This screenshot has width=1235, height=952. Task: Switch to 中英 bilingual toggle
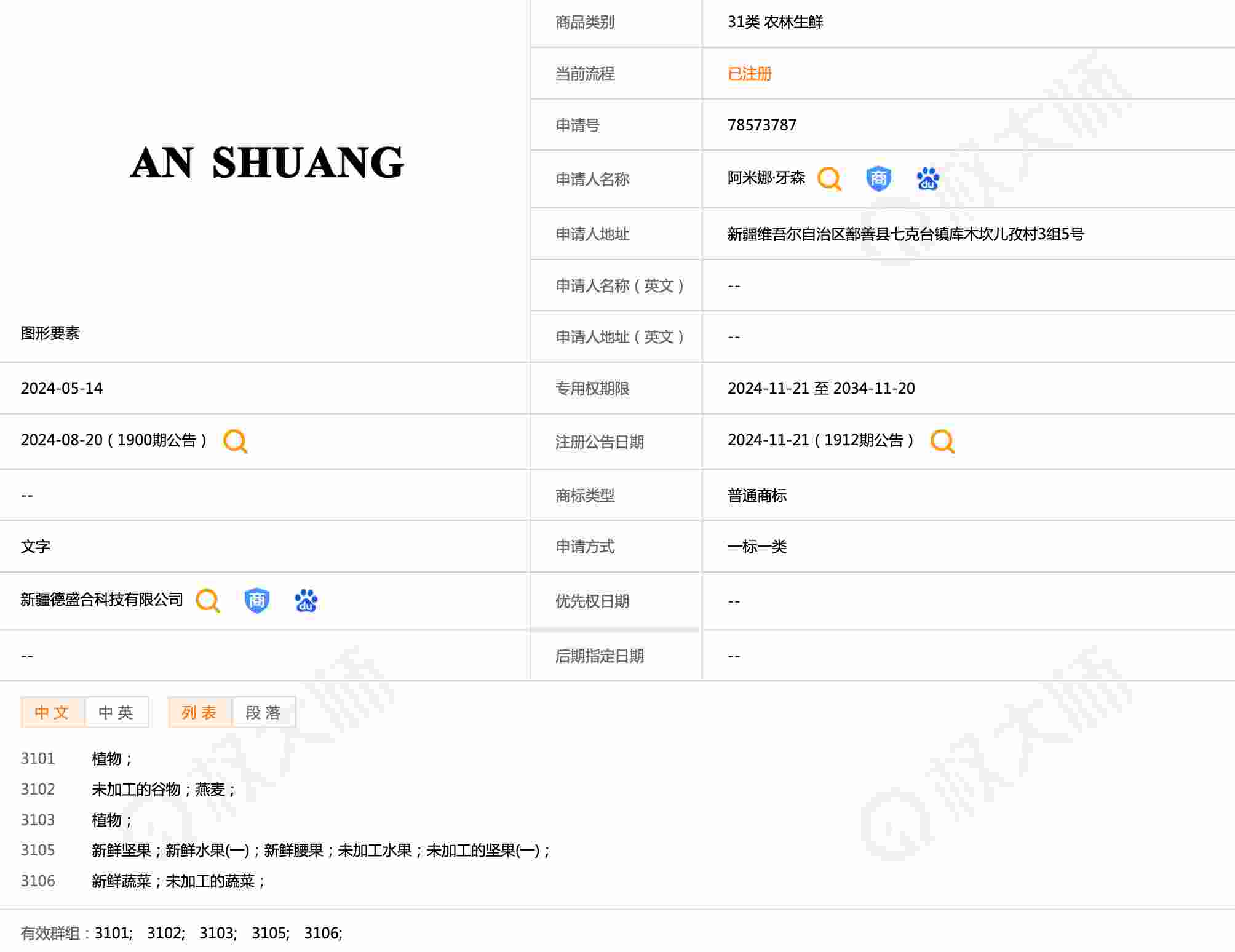(116, 712)
